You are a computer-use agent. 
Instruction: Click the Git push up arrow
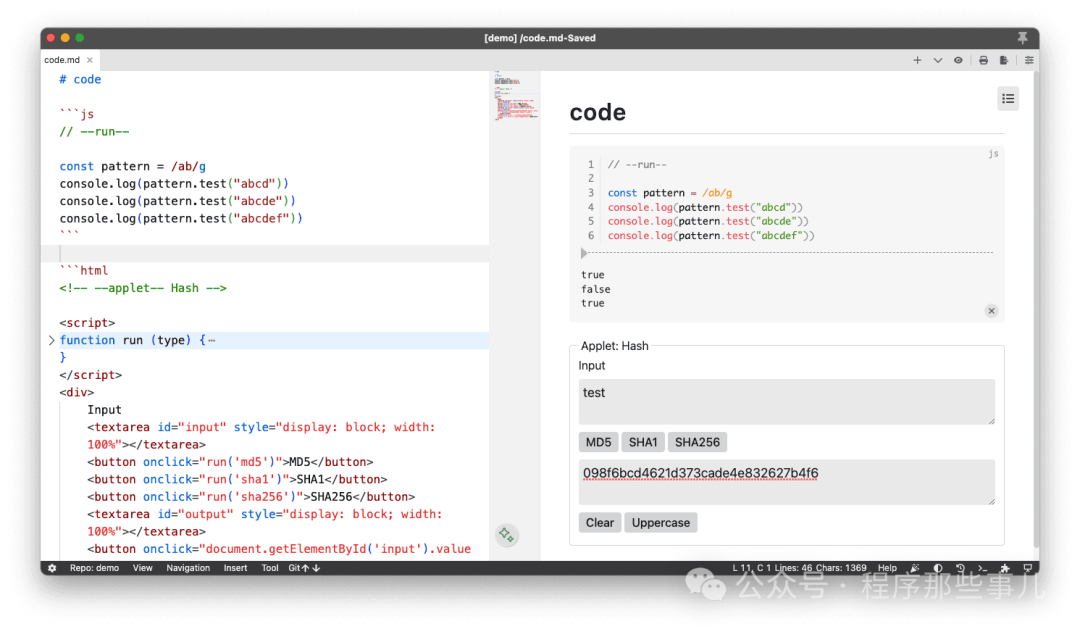(305, 568)
